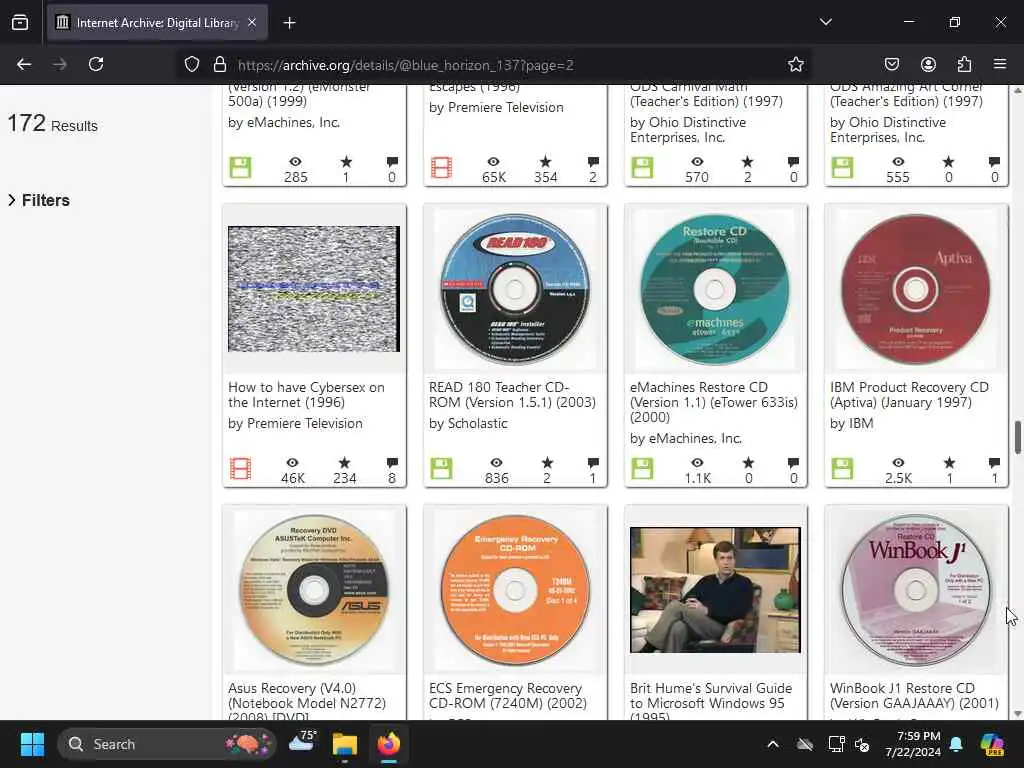Open Firefox application hamburger menu
Image resolution: width=1024 pixels, height=768 pixels.
tap(1000, 64)
